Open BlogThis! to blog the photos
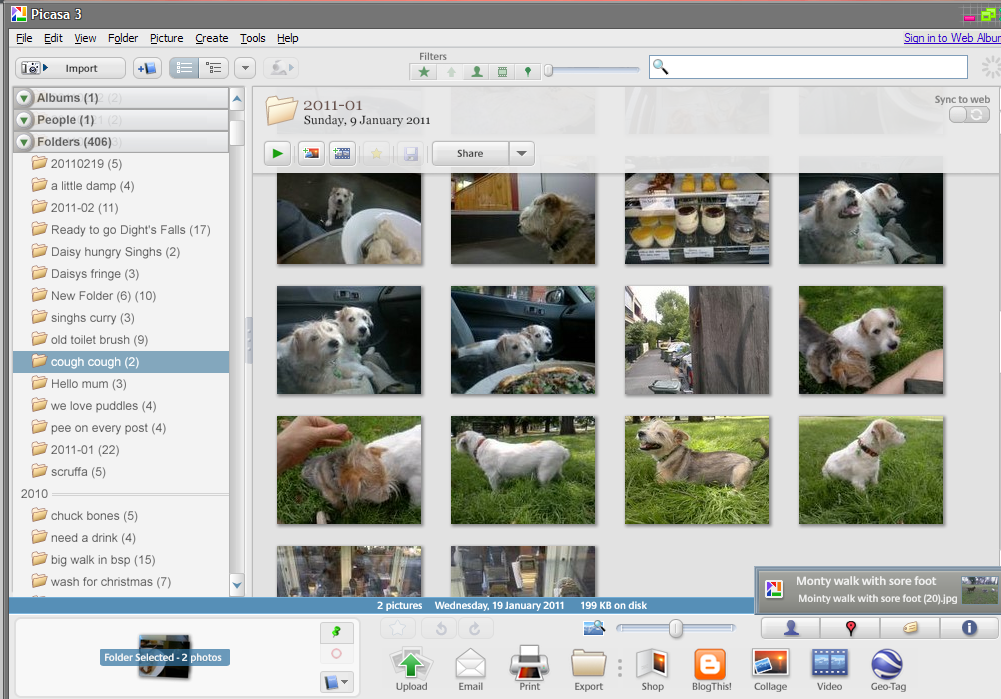1001x699 pixels. coord(711,665)
